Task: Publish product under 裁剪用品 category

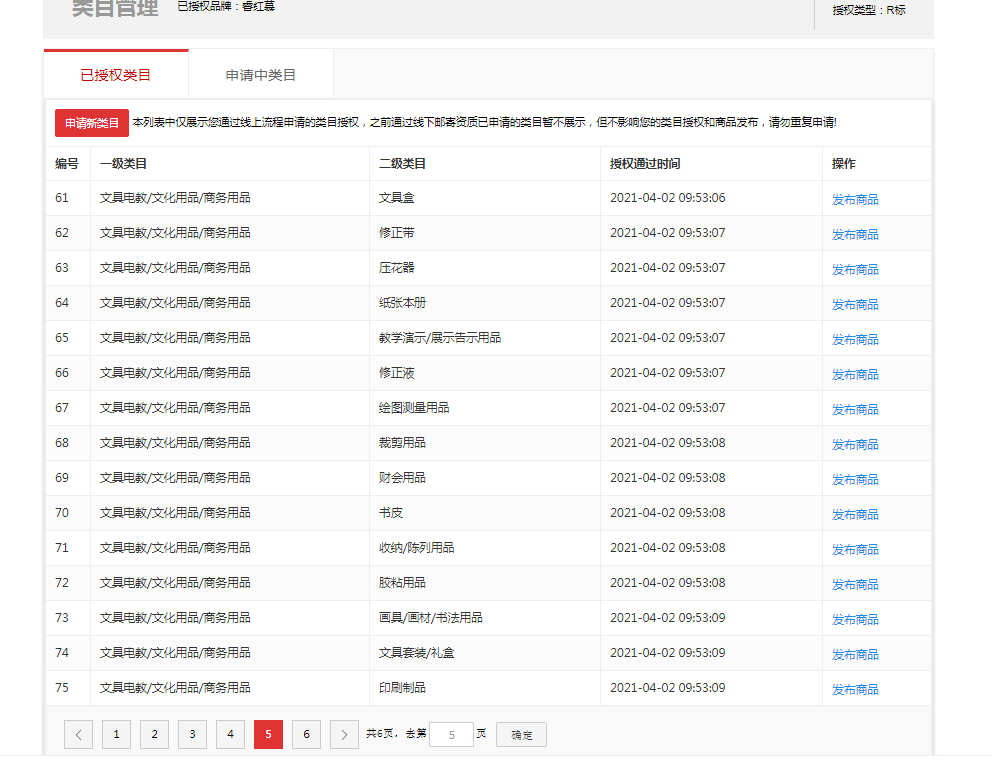Action: (855, 445)
